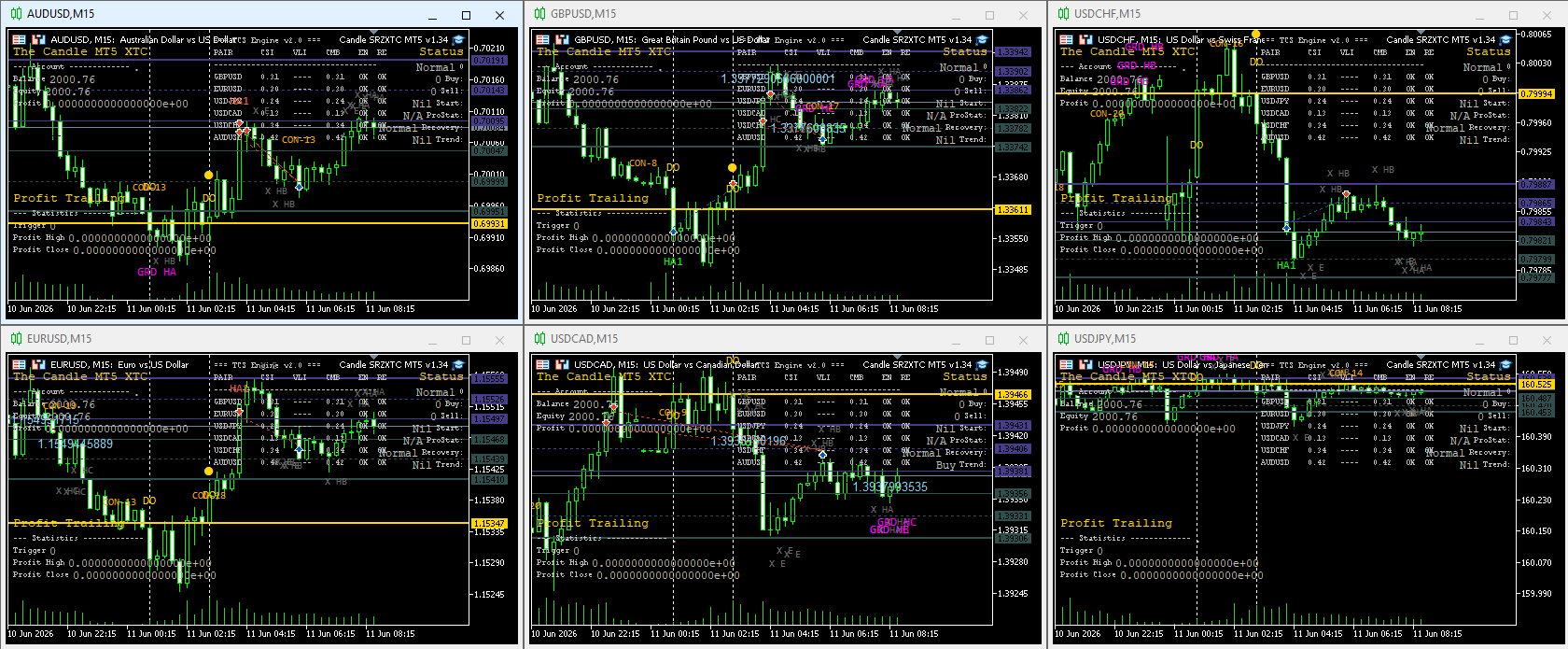Activate the USDJPY,M15 chart window title

[x=1105, y=339]
